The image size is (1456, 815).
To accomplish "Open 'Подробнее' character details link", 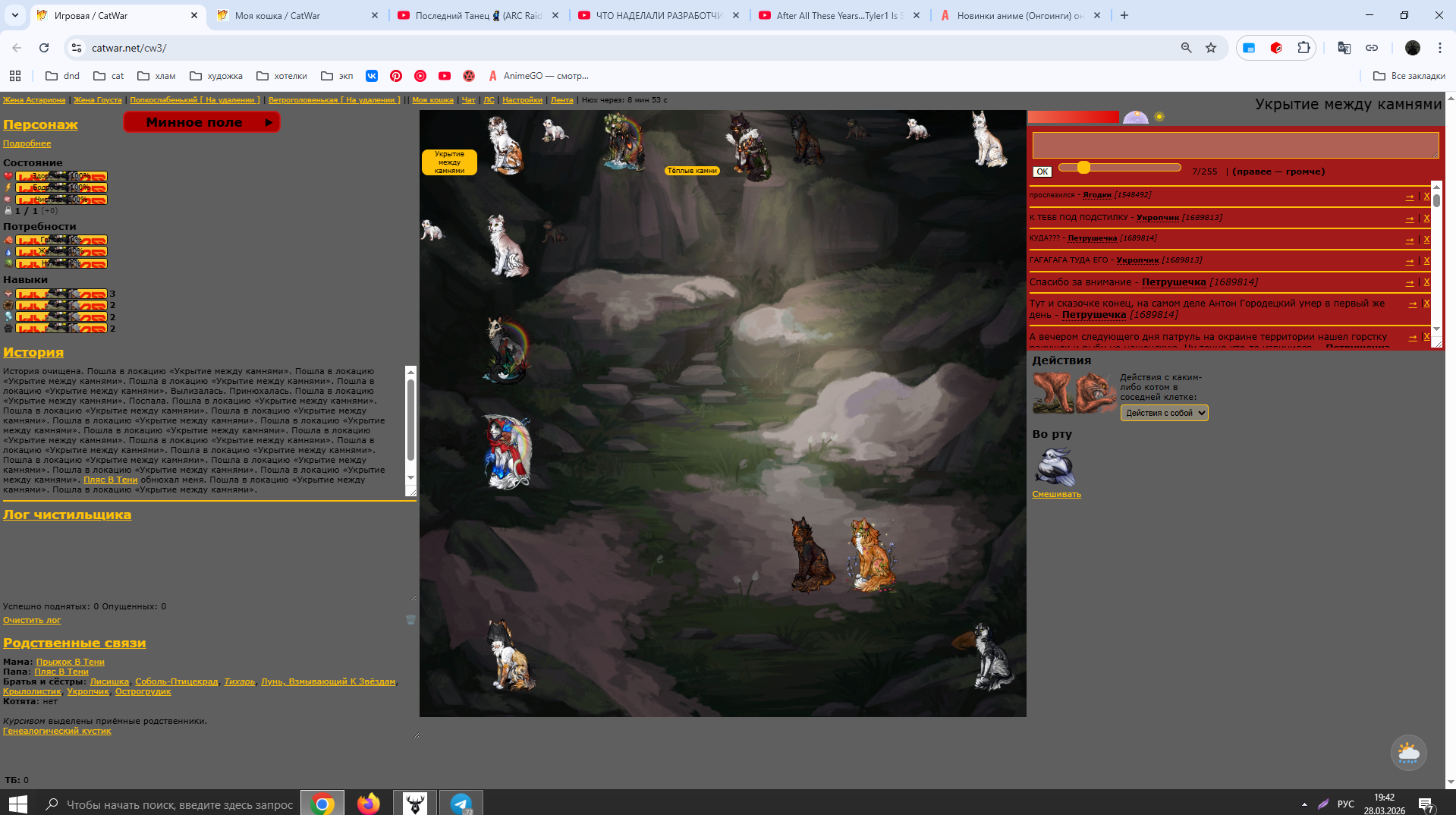I will coord(27,143).
